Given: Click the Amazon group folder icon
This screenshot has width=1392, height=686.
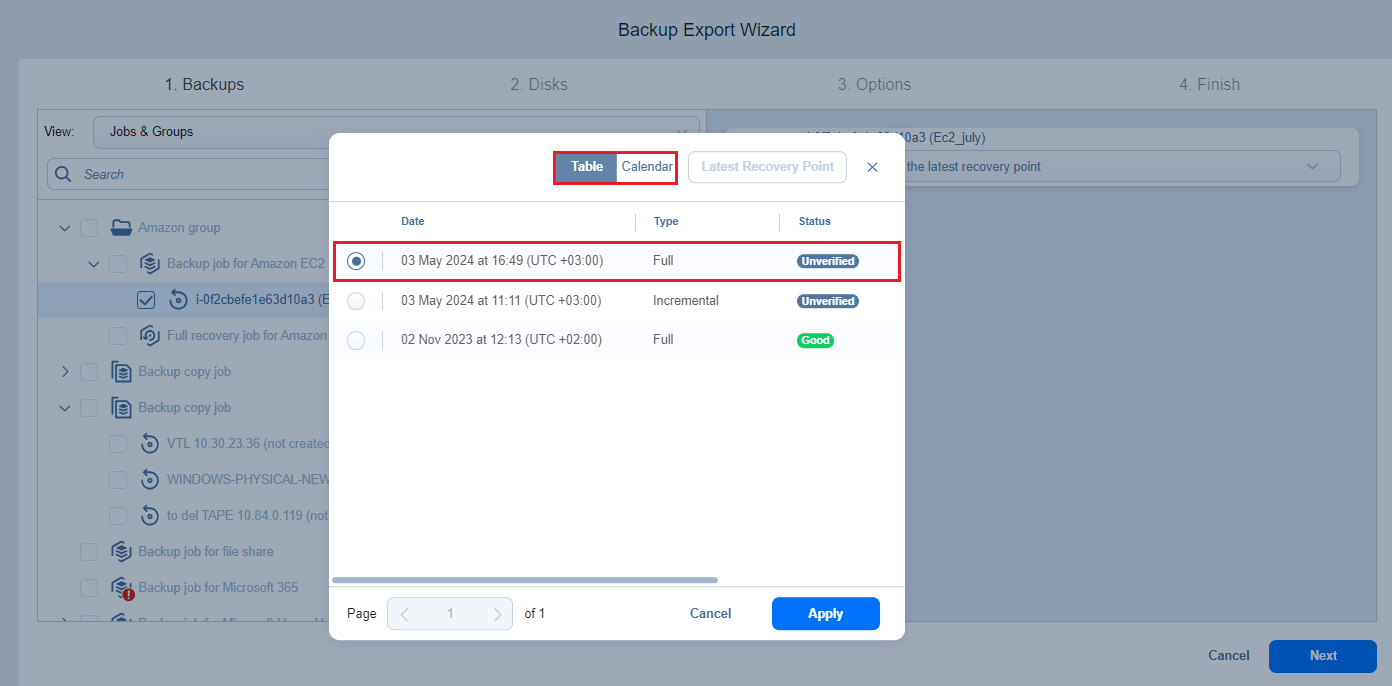Looking at the screenshot, I should (x=122, y=228).
